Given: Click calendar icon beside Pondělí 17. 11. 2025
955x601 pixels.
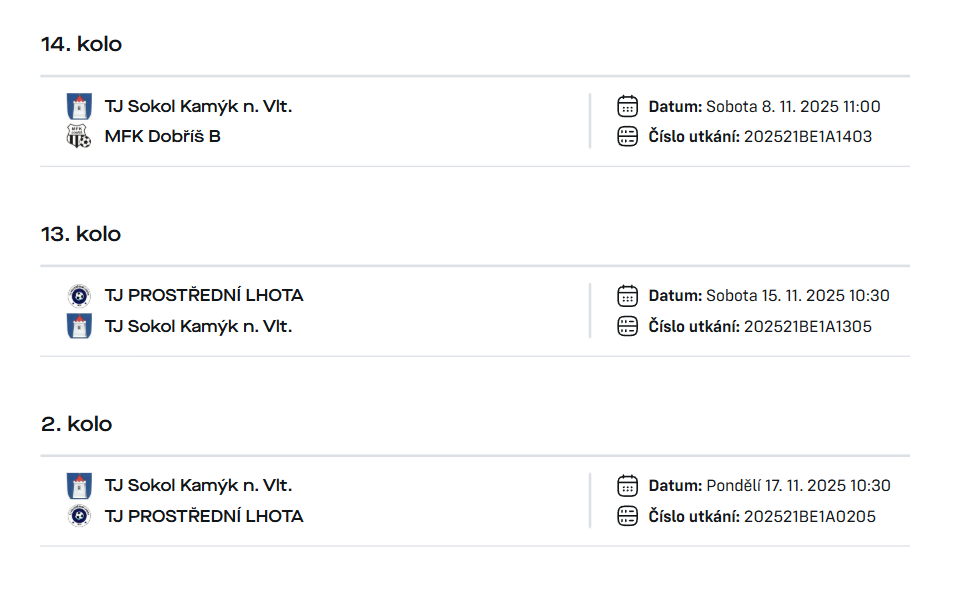Looking at the screenshot, I should (628, 486).
